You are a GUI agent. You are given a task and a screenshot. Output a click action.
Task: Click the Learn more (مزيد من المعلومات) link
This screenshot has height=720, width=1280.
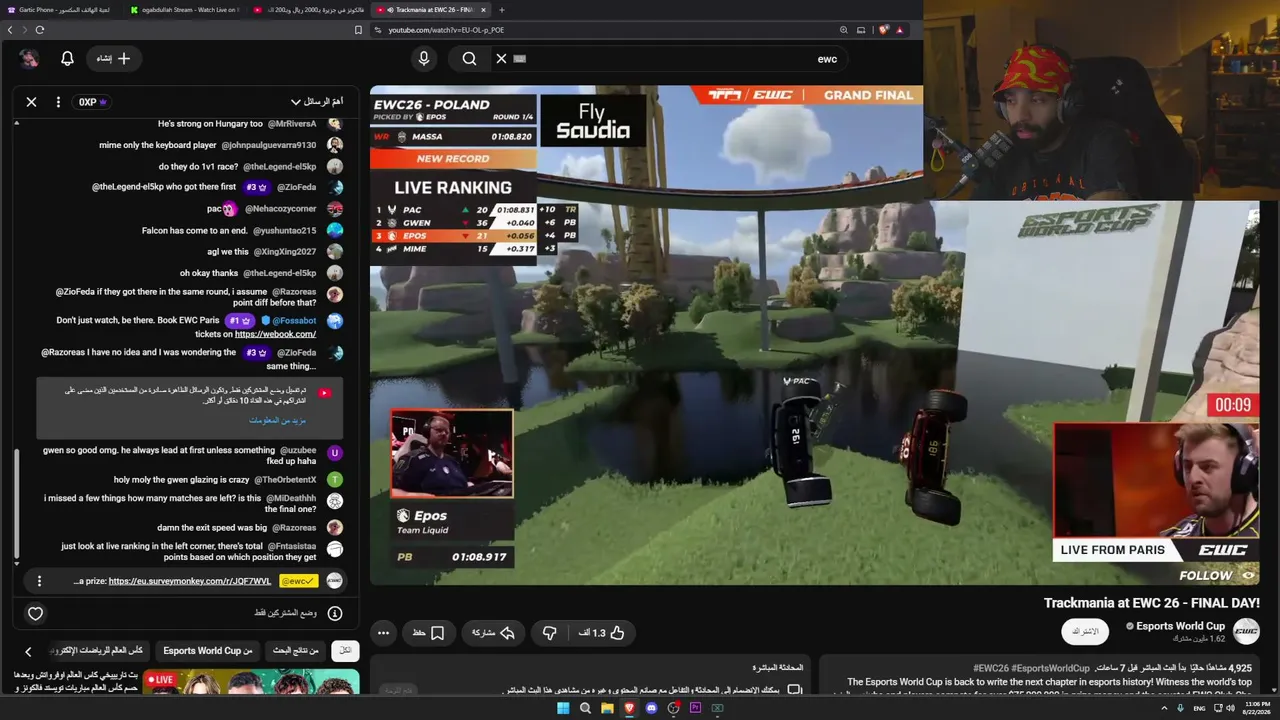click(x=278, y=421)
